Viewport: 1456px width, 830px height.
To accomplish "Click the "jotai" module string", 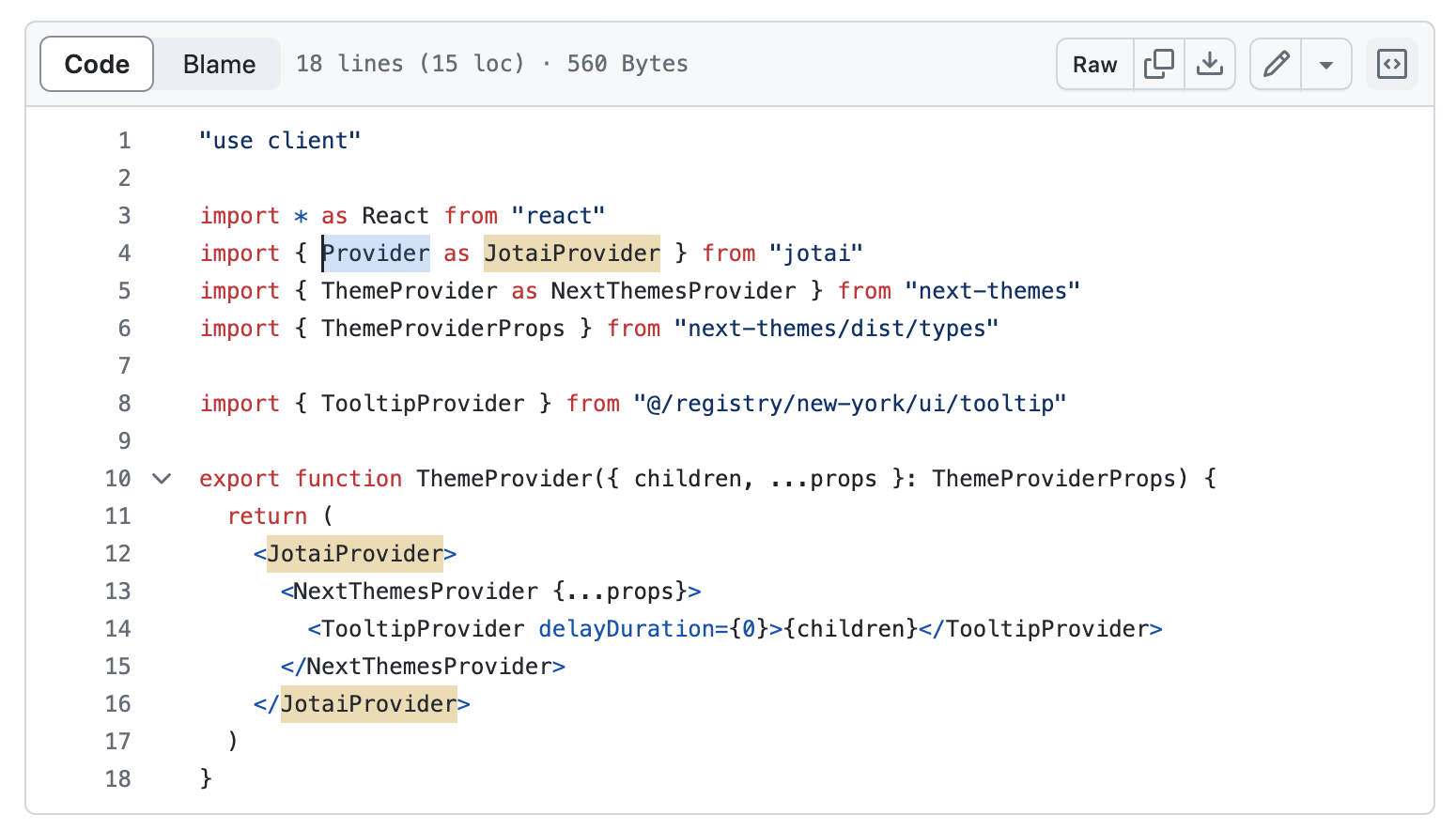I will [x=815, y=254].
